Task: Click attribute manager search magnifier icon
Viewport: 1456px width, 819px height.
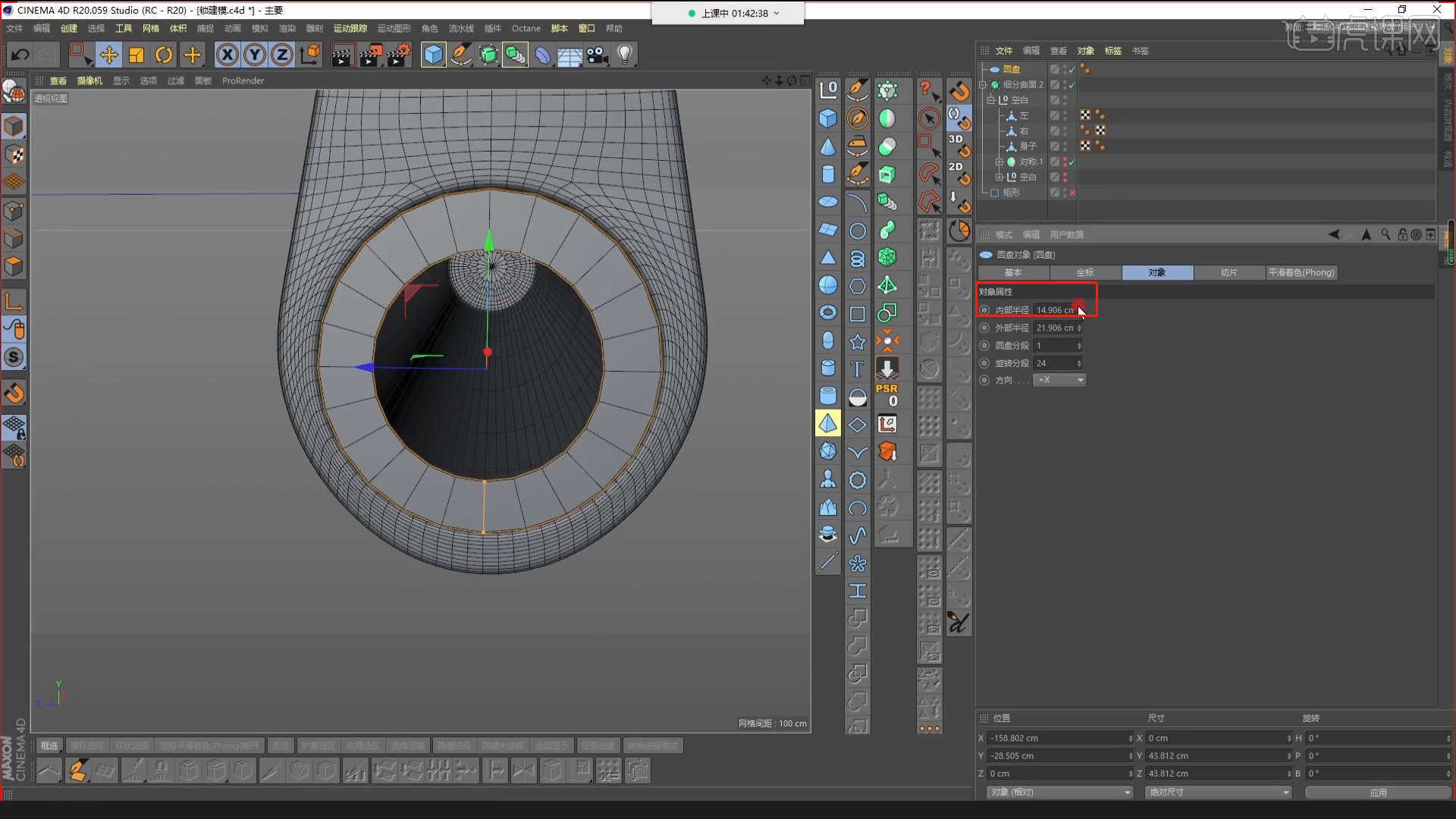Action: click(1385, 234)
